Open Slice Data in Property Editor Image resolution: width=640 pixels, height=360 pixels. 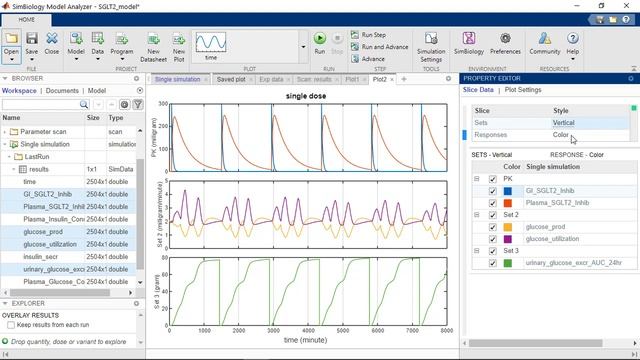click(478, 90)
